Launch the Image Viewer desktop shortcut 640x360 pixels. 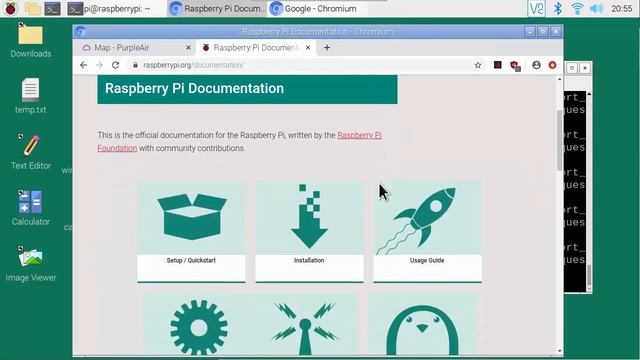click(31, 263)
